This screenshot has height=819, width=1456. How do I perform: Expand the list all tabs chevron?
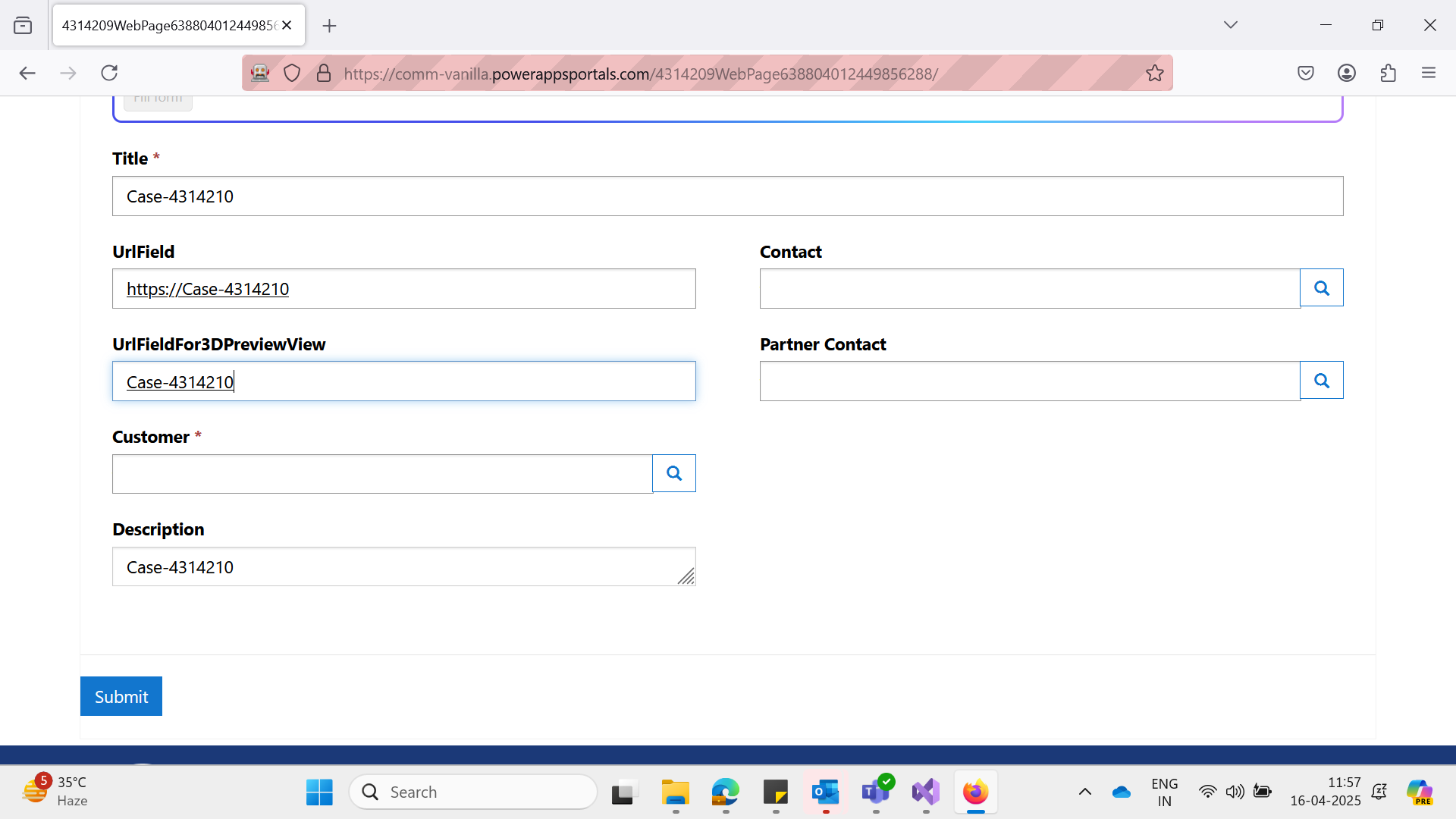coord(1230,25)
